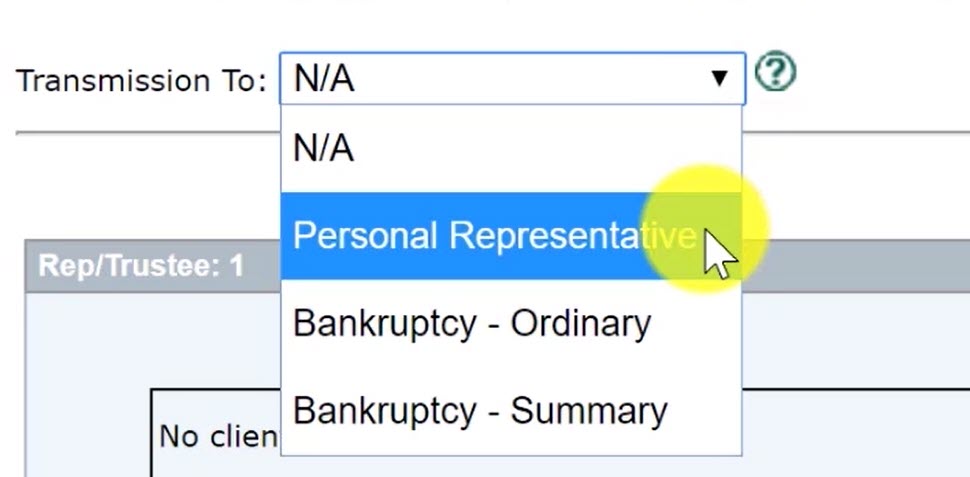
Task: Select N/A from the dropdown list
Action: 511,148
